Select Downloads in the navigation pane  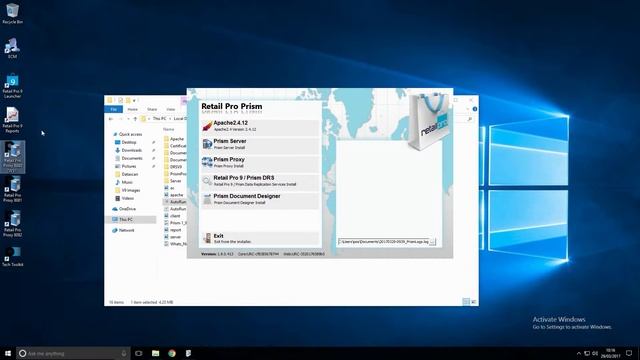(x=131, y=150)
